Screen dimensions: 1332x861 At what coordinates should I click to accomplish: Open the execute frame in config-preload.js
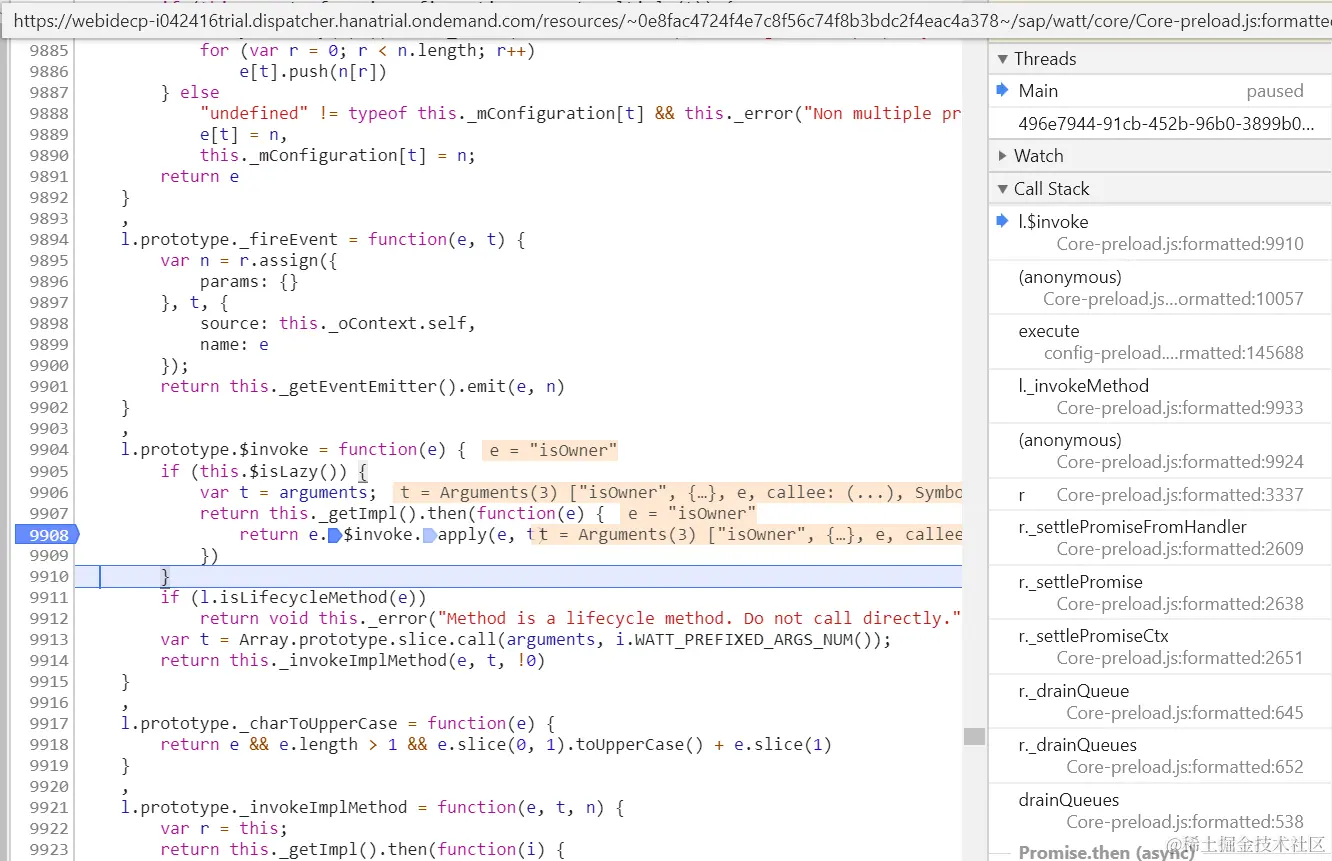tap(1160, 342)
